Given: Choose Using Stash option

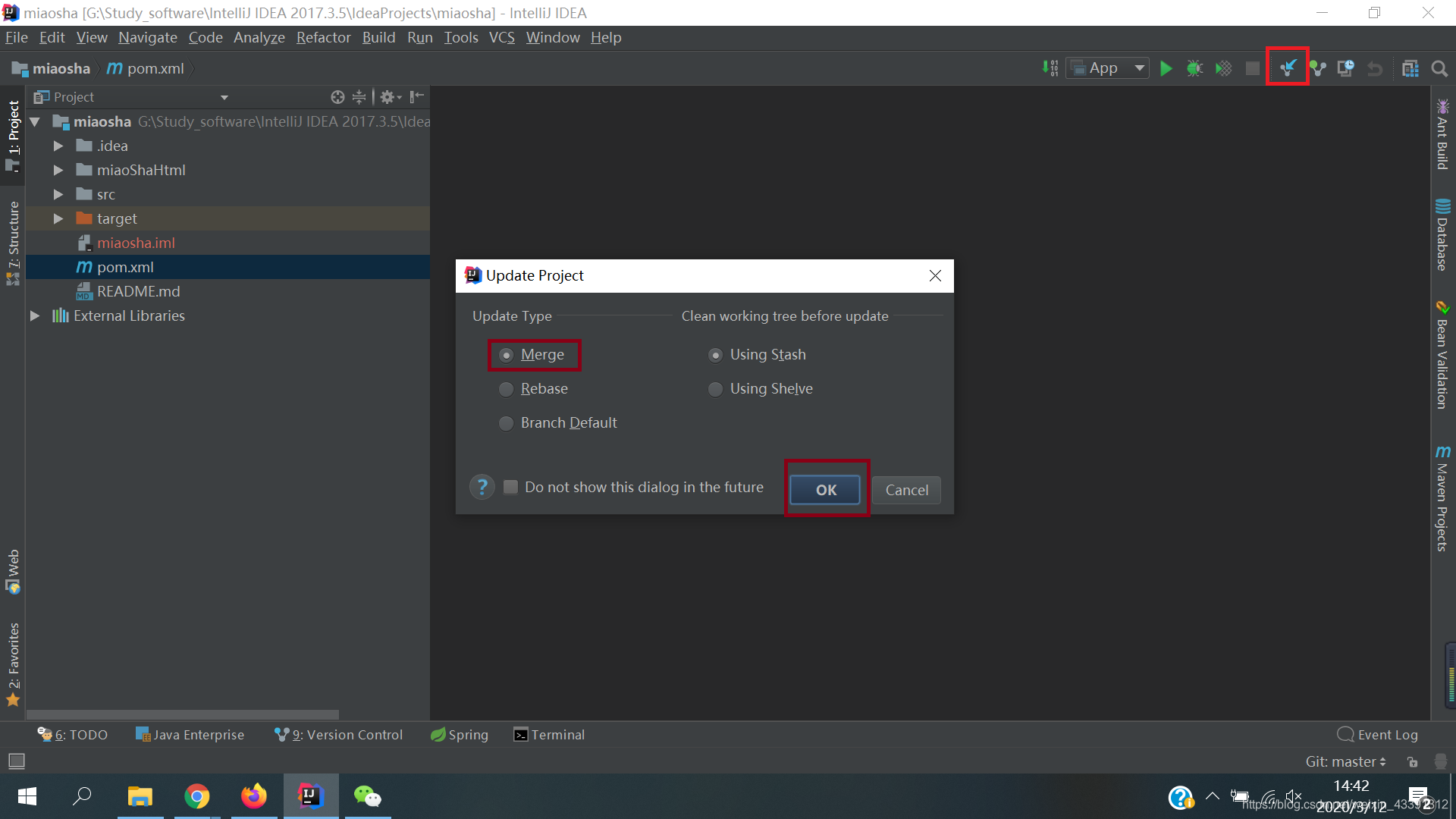Looking at the screenshot, I should pos(757,355).
